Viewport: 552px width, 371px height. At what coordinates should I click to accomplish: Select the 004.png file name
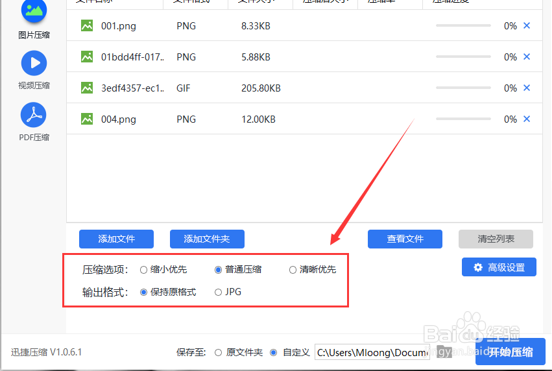point(119,119)
